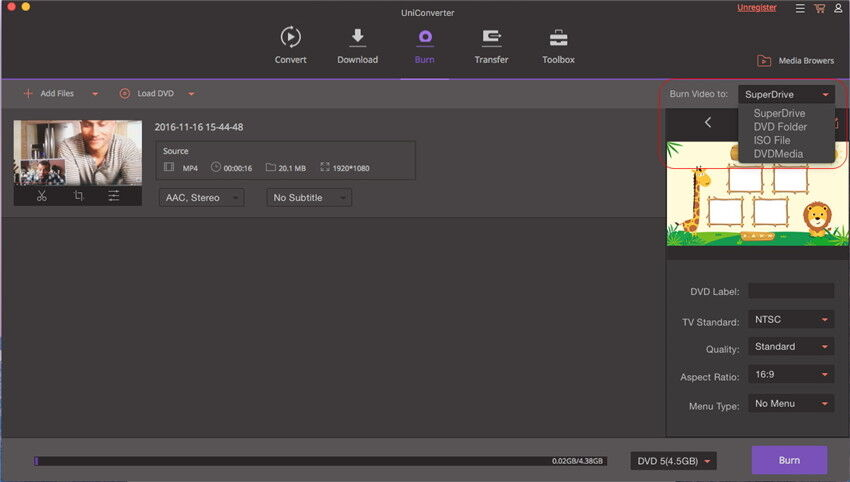Go to previous DVD template arrow
The image size is (850, 482).
click(708, 123)
